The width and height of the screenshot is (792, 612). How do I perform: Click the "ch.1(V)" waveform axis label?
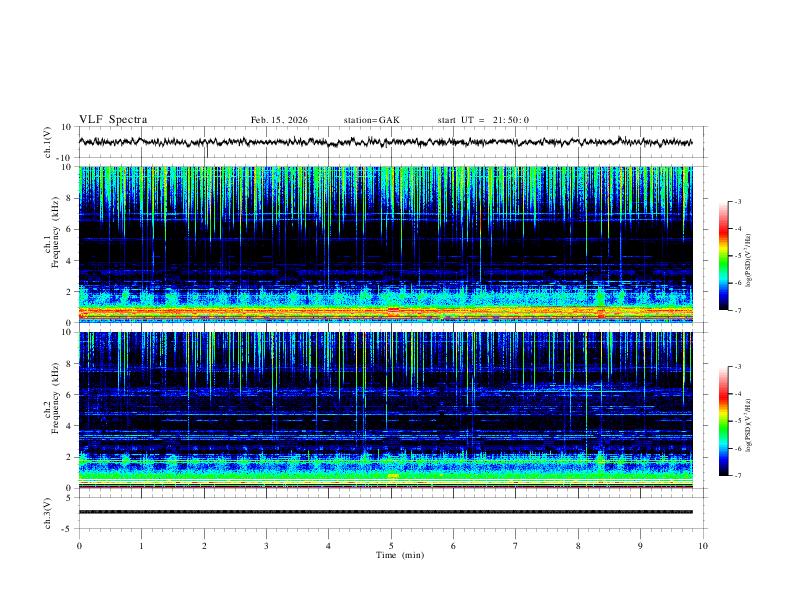(x=48, y=142)
